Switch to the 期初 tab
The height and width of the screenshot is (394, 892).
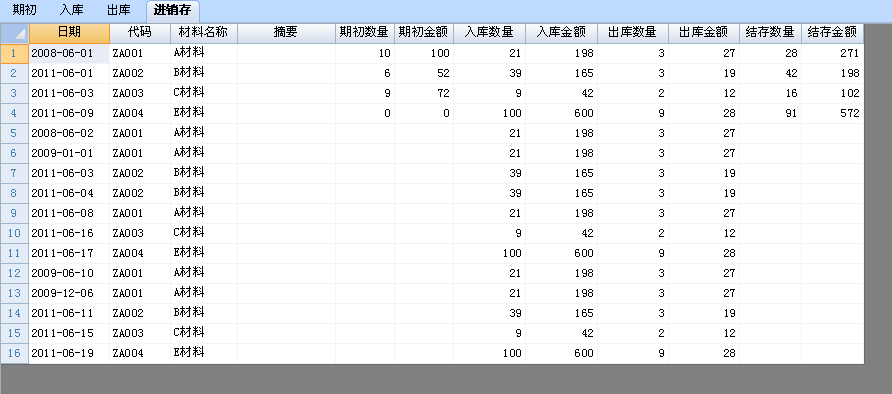pos(24,10)
